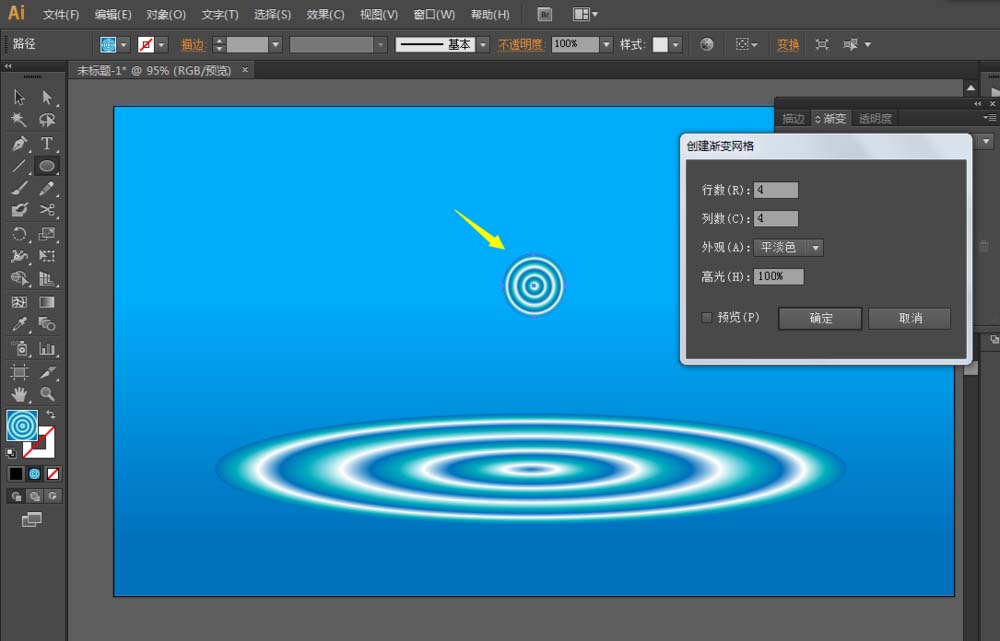Switch to the 描边 panel tab
Image resolution: width=1000 pixels, height=641 pixels.
[x=793, y=119]
